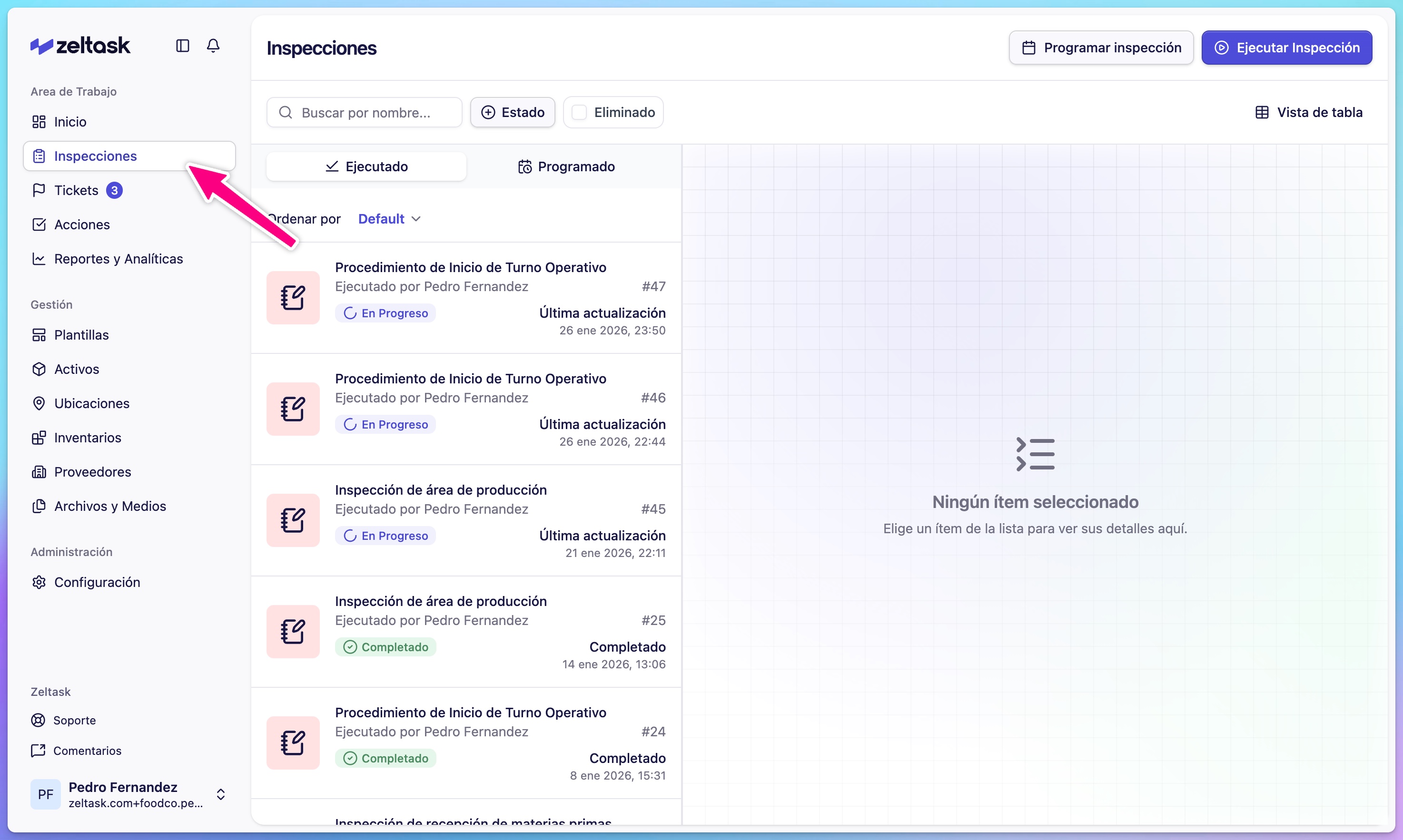
Task: Enable the Eliminado filter checkbox
Action: point(579,112)
